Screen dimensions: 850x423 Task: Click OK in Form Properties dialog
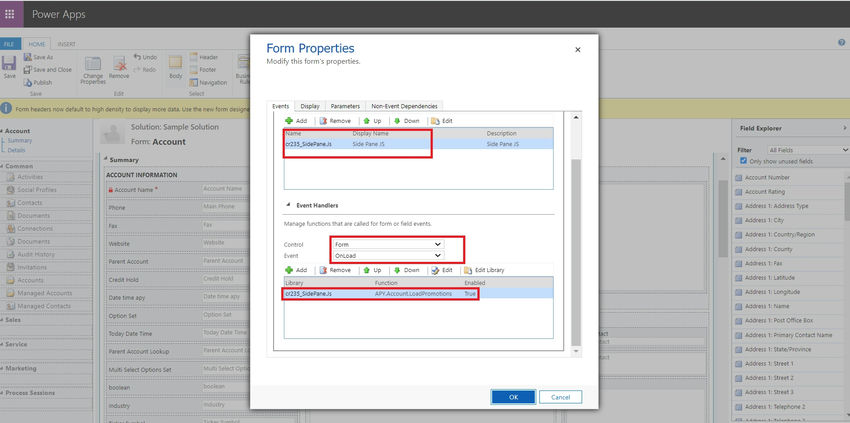click(513, 397)
